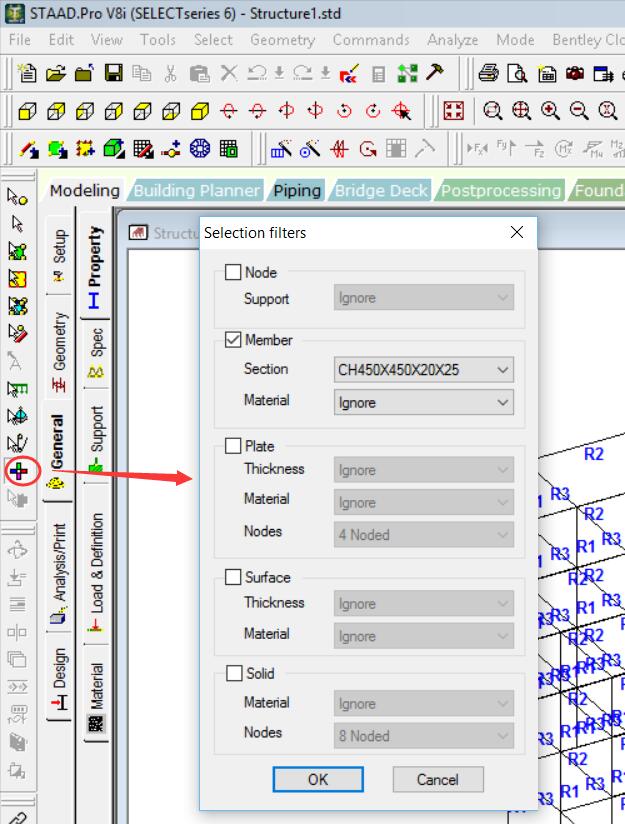
Task: Click the New Structure file icon
Action: click(x=27, y=73)
